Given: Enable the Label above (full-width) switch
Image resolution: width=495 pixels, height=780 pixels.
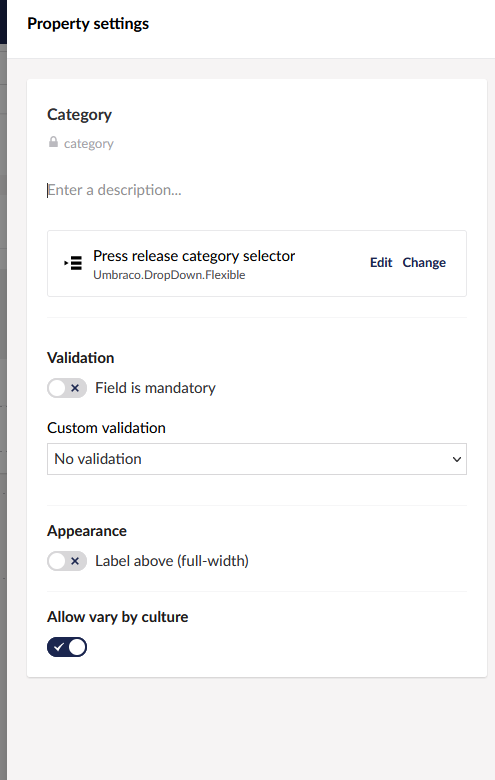Looking at the screenshot, I should pos(67,561).
